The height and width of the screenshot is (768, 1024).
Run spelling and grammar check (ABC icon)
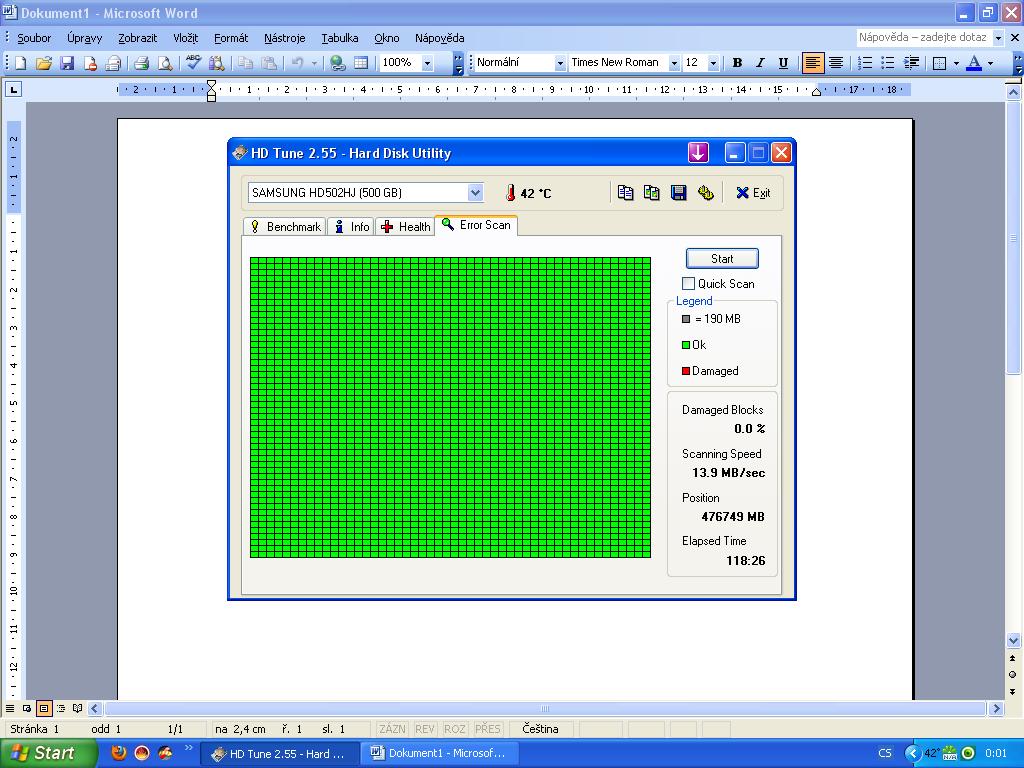point(193,63)
